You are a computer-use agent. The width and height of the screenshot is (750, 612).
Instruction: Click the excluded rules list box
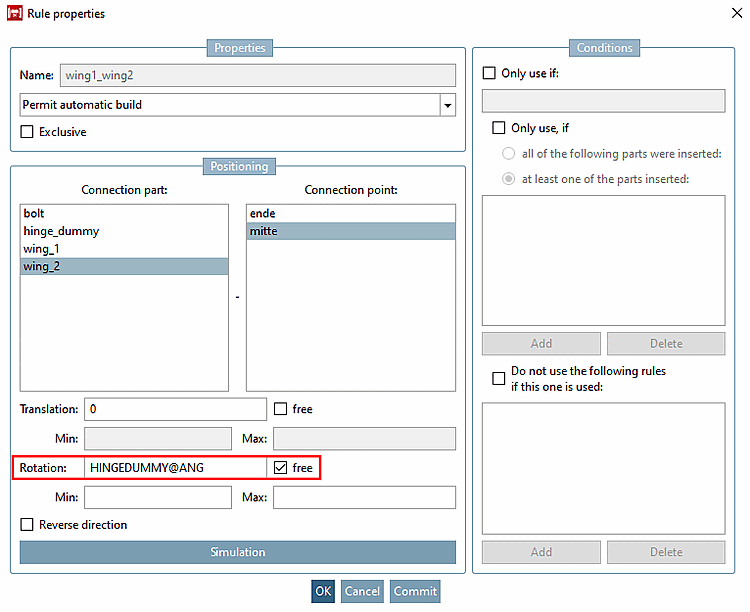tap(603, 468)
